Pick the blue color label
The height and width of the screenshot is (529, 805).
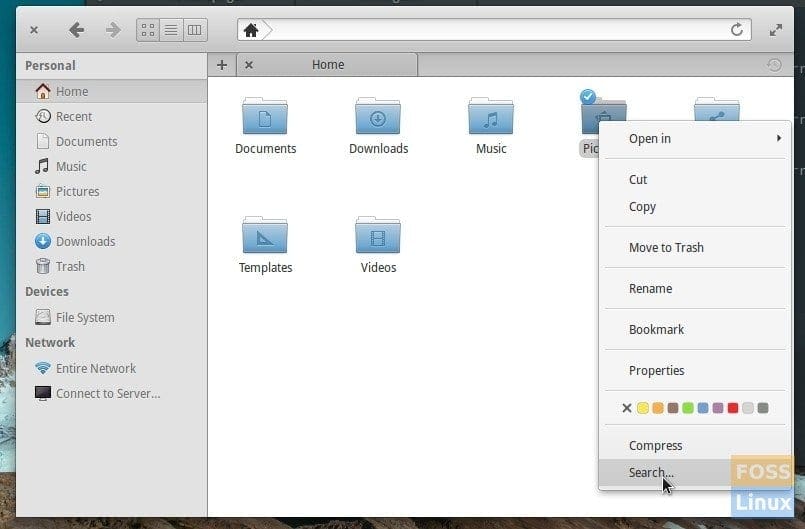pos(703,408)
